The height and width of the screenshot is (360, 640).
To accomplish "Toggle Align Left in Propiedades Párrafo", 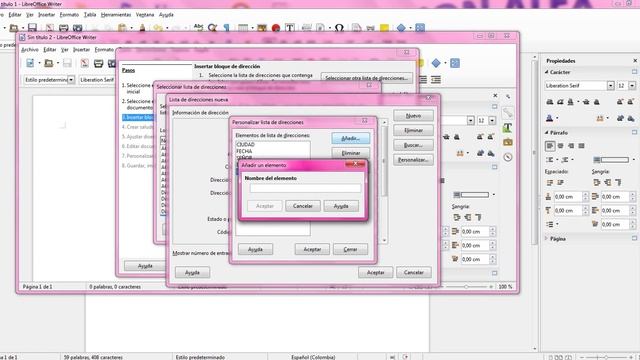I will (550, 146).
